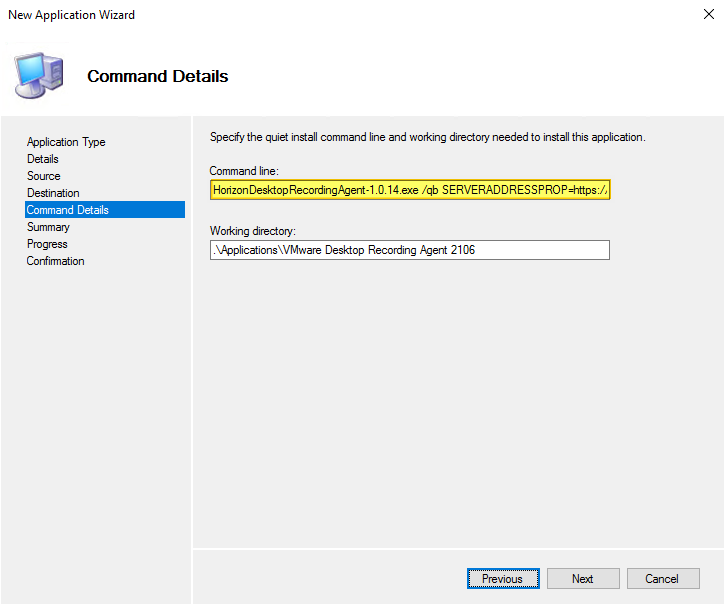The height and width of the screenshot is (604, 724).
Task: Focus the Working directory input field
Action: click(x=409, y=250)
